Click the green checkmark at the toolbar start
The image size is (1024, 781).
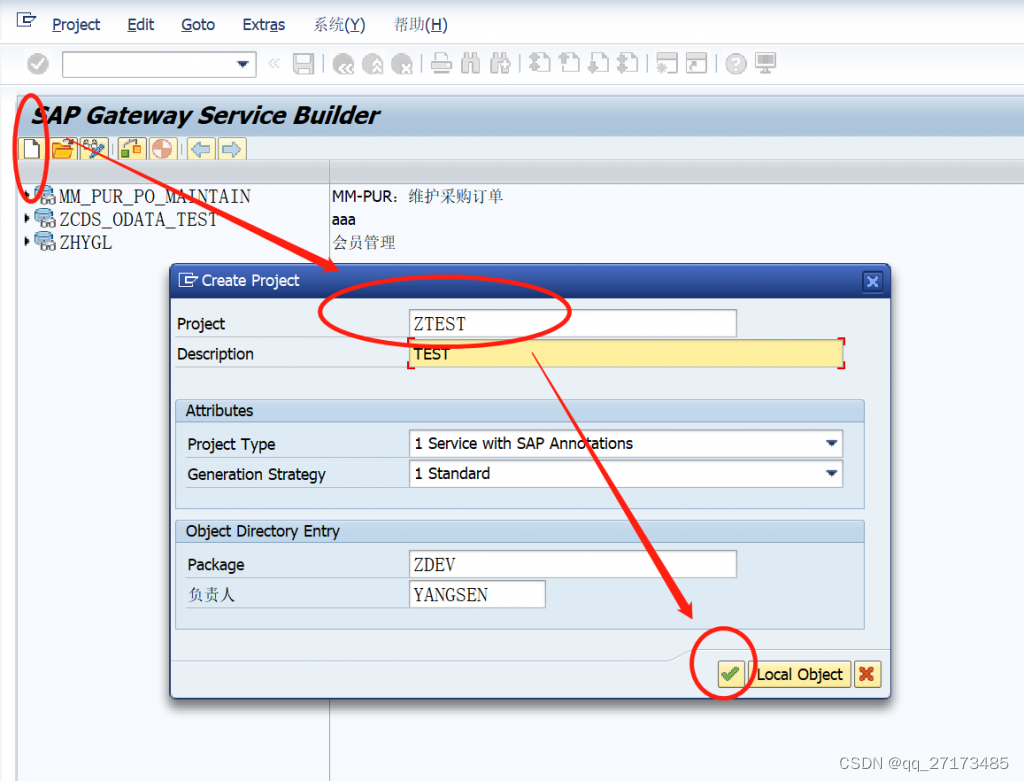tap(37, 63)
